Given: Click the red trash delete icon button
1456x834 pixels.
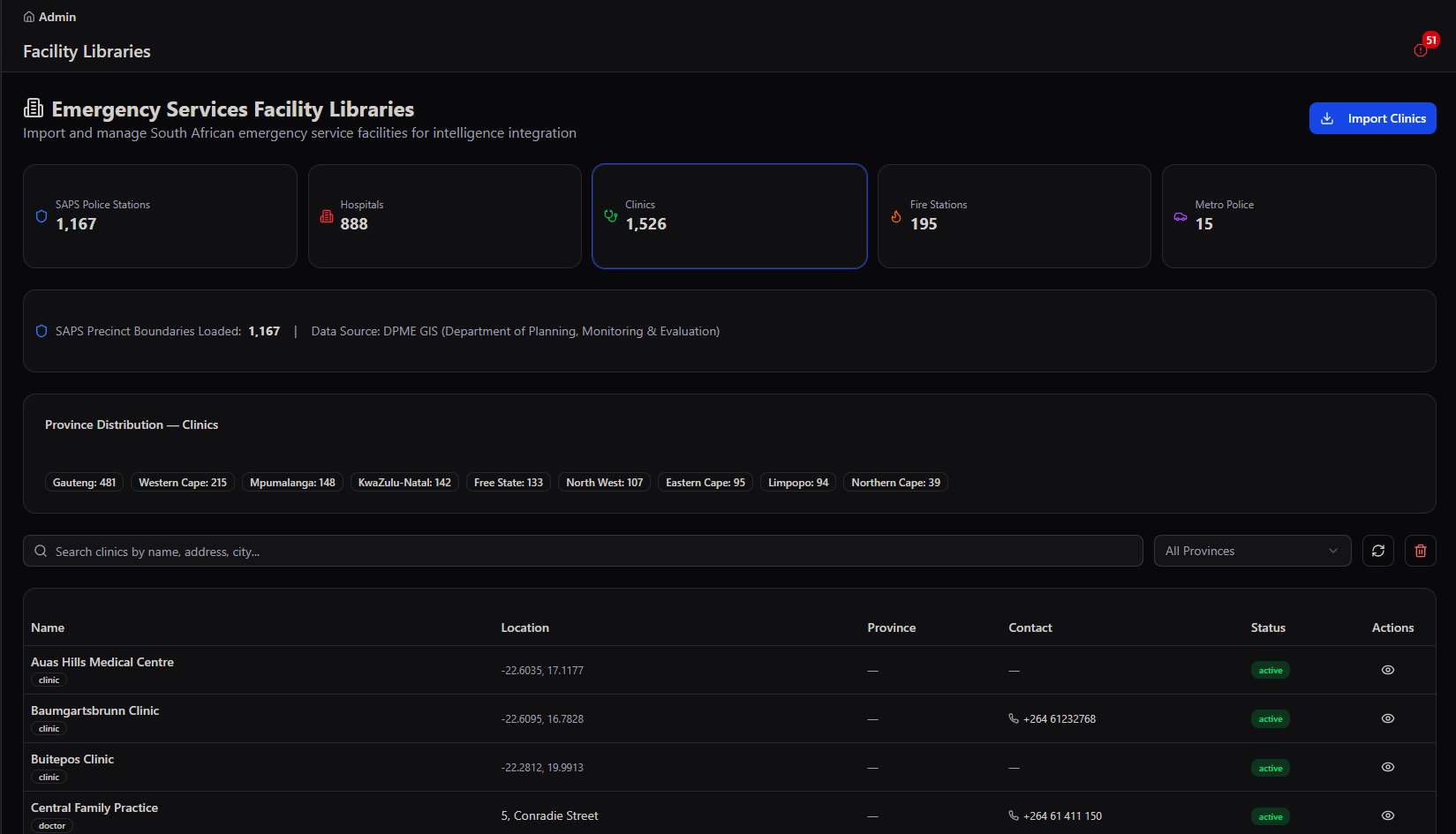Looking at the screenshot, I should tap(1421, 551).
